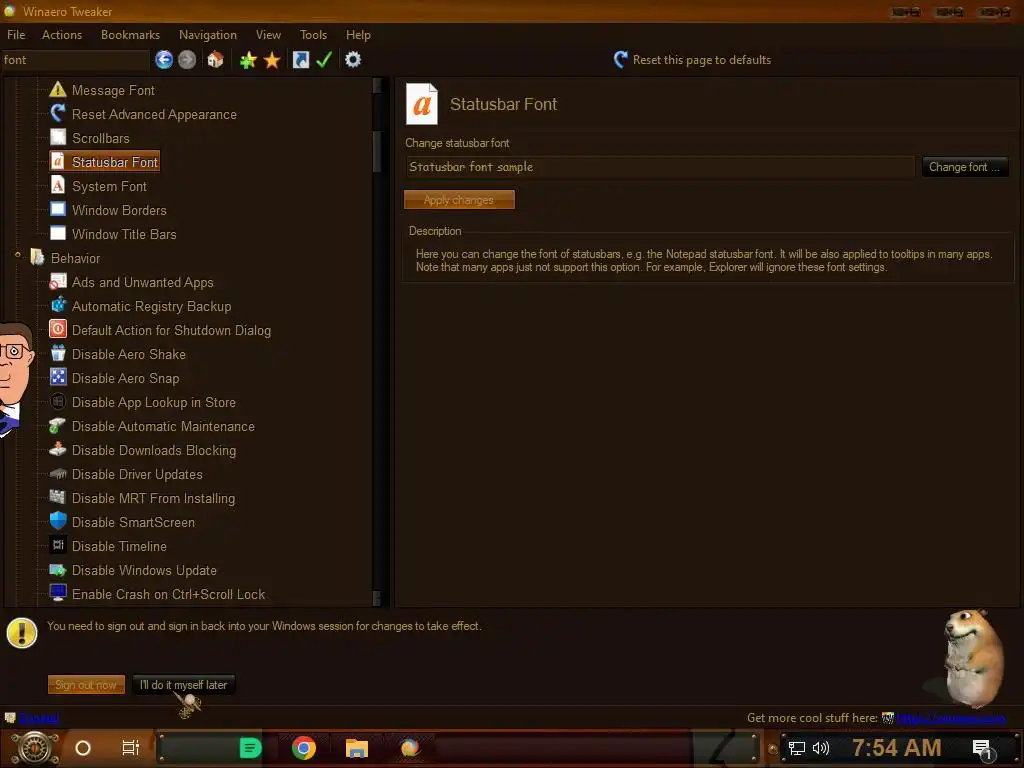
Task: Click the Default Action for Shutdown icon
Action: click(58, 329)
